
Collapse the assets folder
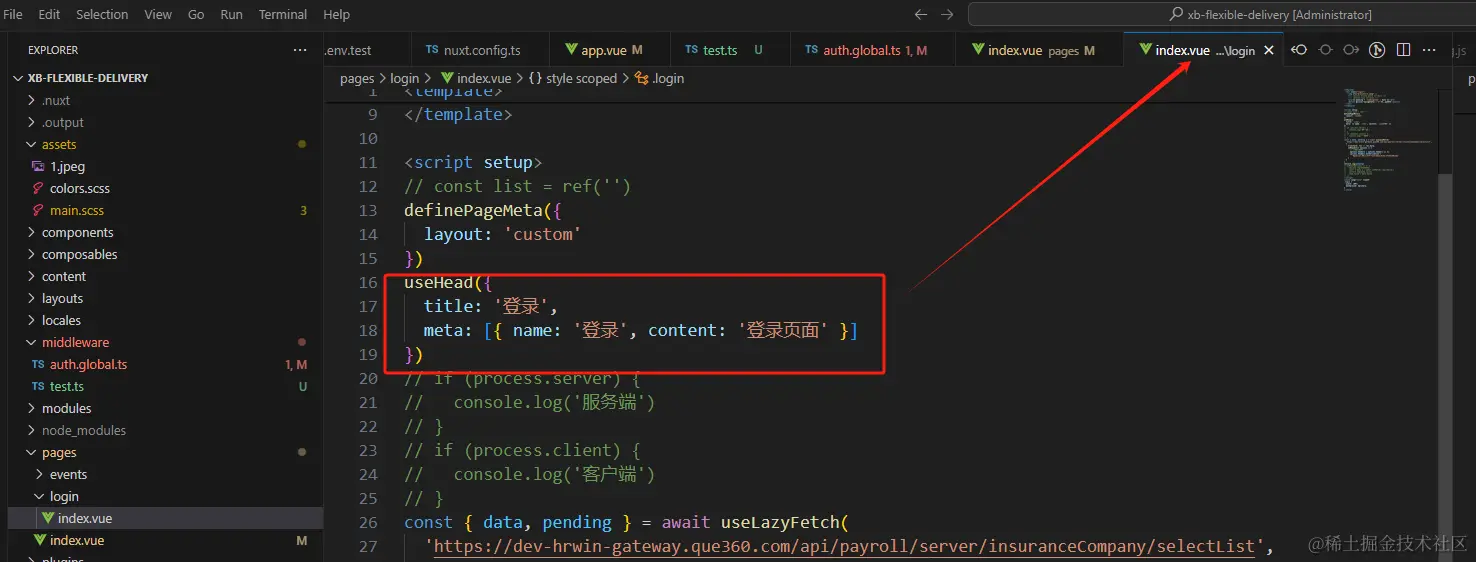click(x=165, y=144)
